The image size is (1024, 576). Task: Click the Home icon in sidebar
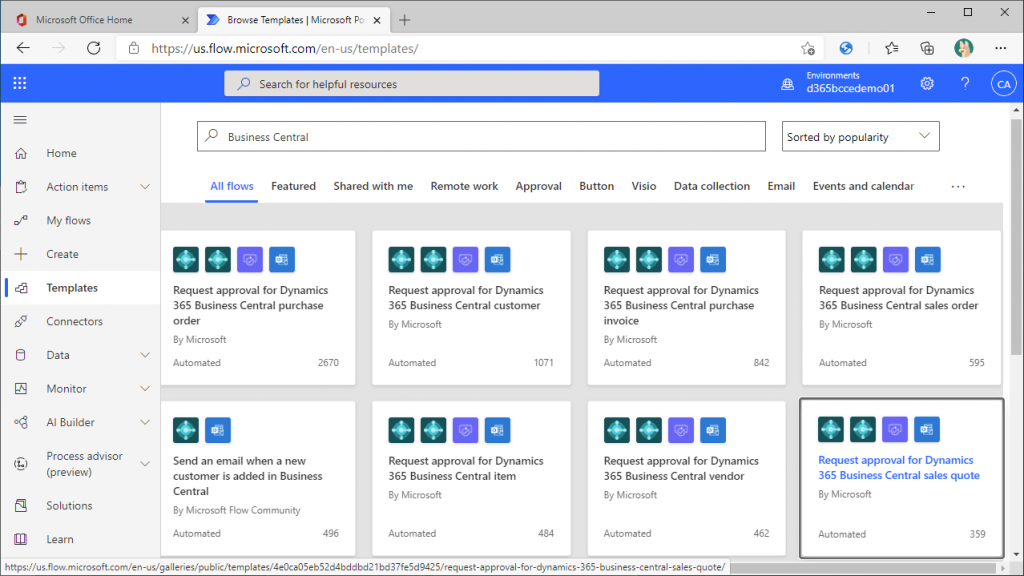tap(21, 153)
